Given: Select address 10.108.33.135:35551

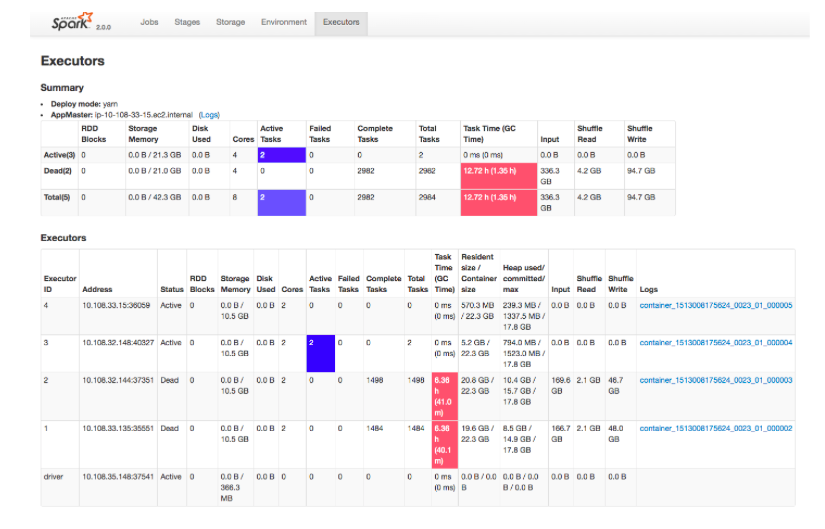Looking at the screenshot, I should (x=118, y=428).
